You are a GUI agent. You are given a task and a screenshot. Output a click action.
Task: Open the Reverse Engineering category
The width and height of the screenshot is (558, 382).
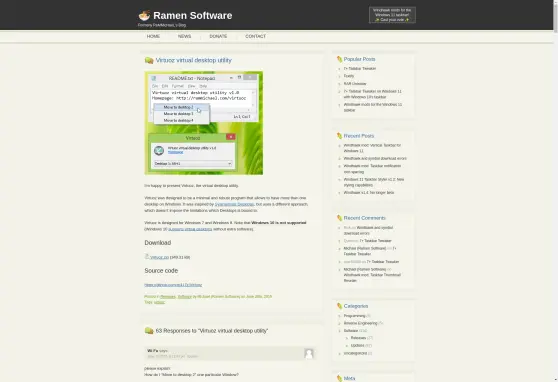tap(360, 323)
